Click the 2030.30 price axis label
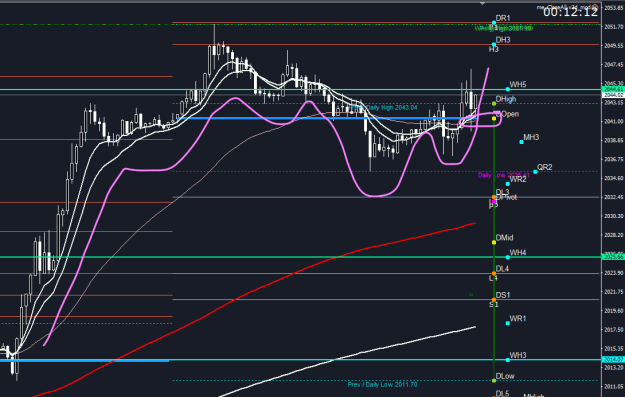625x397 pixels. coord(614,216)
